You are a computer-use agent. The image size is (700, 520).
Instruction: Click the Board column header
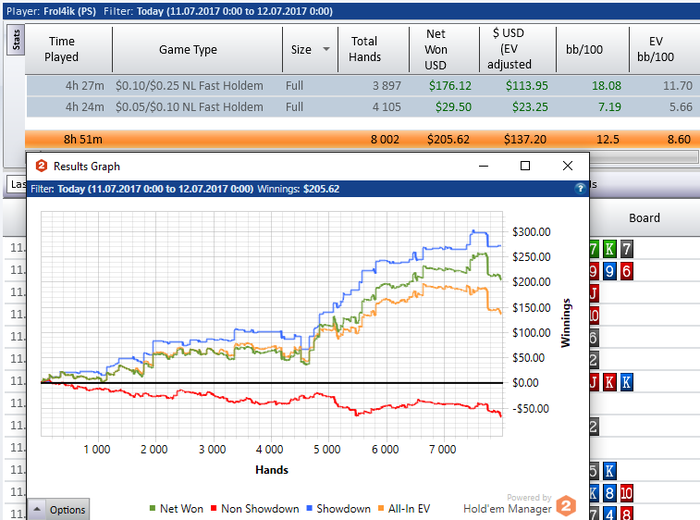pos(644,218)
